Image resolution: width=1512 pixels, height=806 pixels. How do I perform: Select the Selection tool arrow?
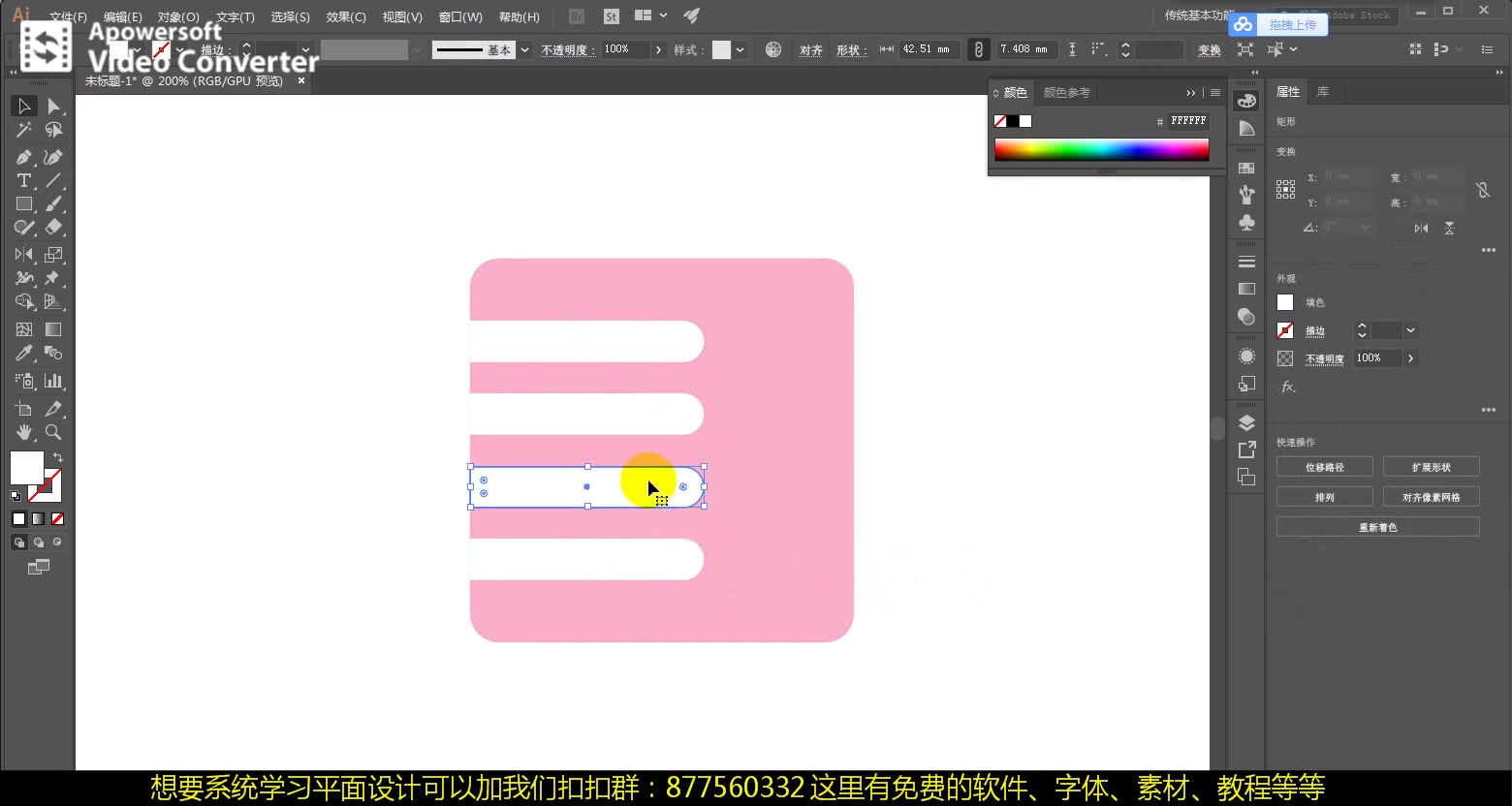click(x=23, y=106)
